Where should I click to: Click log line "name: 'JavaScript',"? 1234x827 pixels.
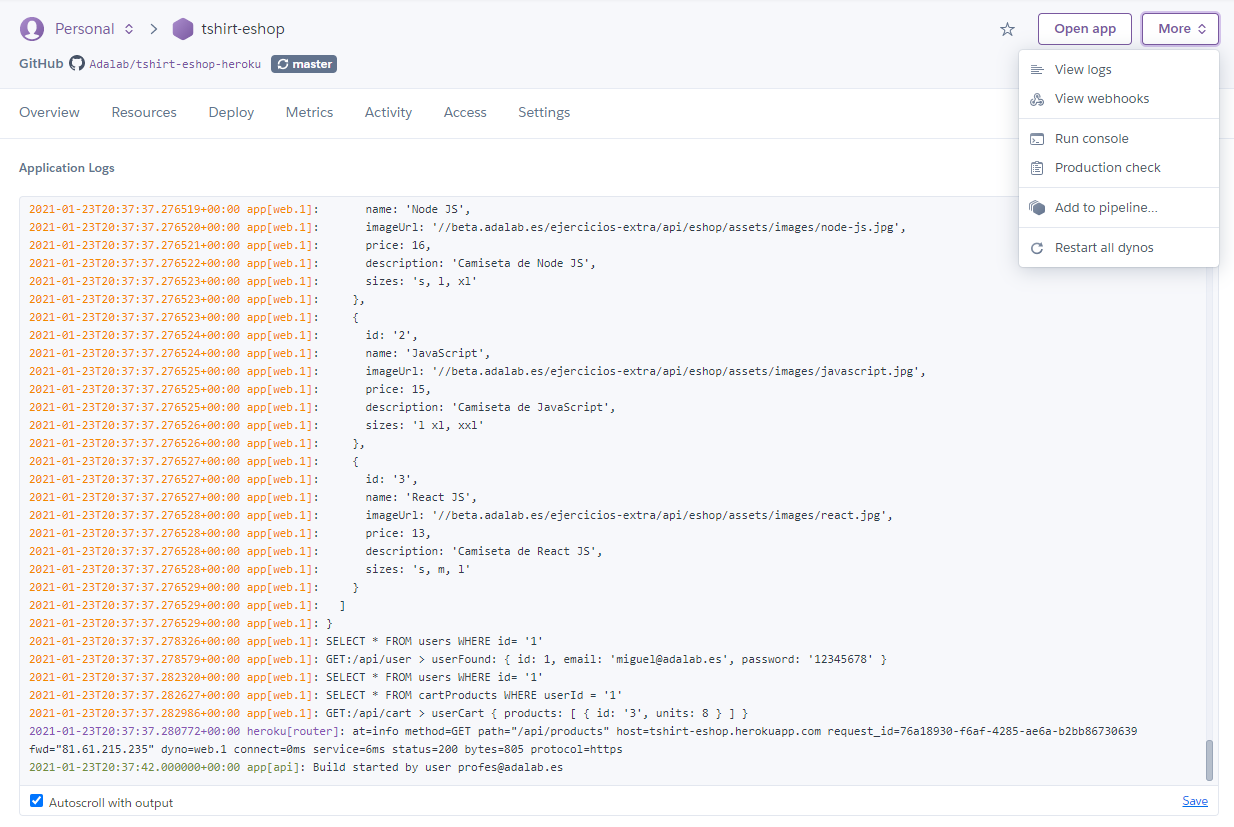pos(427,354)
